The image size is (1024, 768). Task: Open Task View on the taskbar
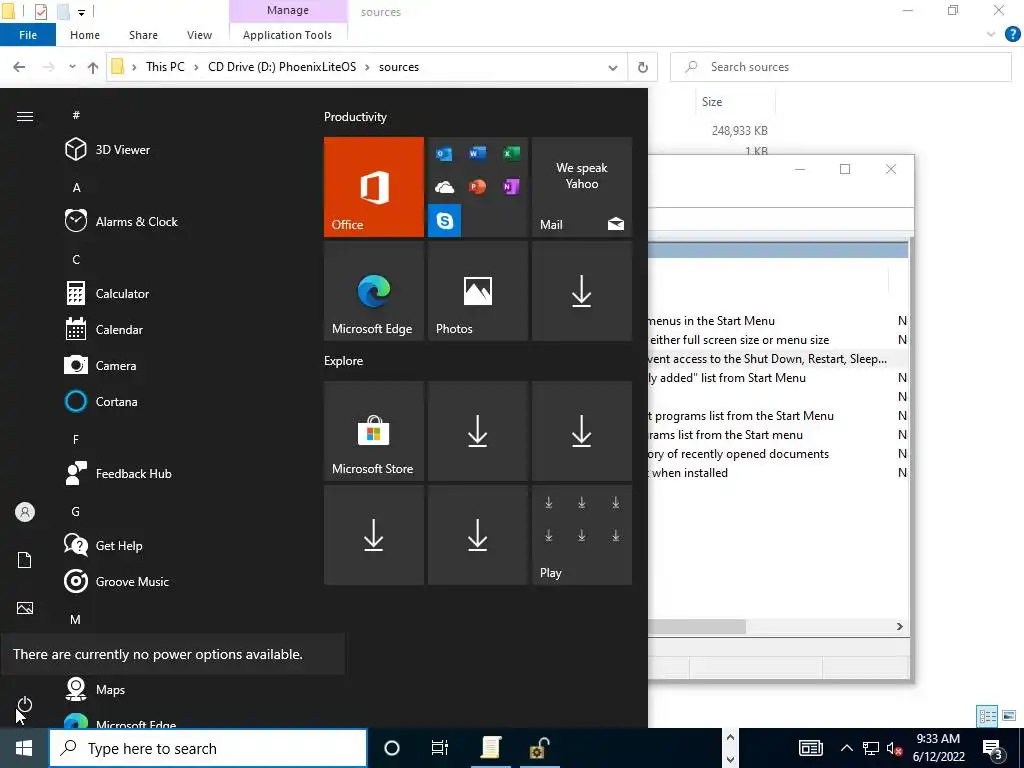(x=440, y=748)
